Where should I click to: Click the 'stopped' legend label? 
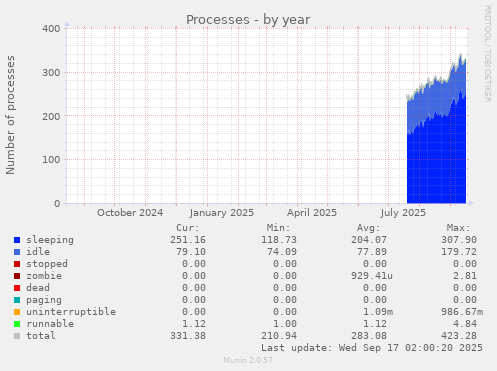[47, 264]
